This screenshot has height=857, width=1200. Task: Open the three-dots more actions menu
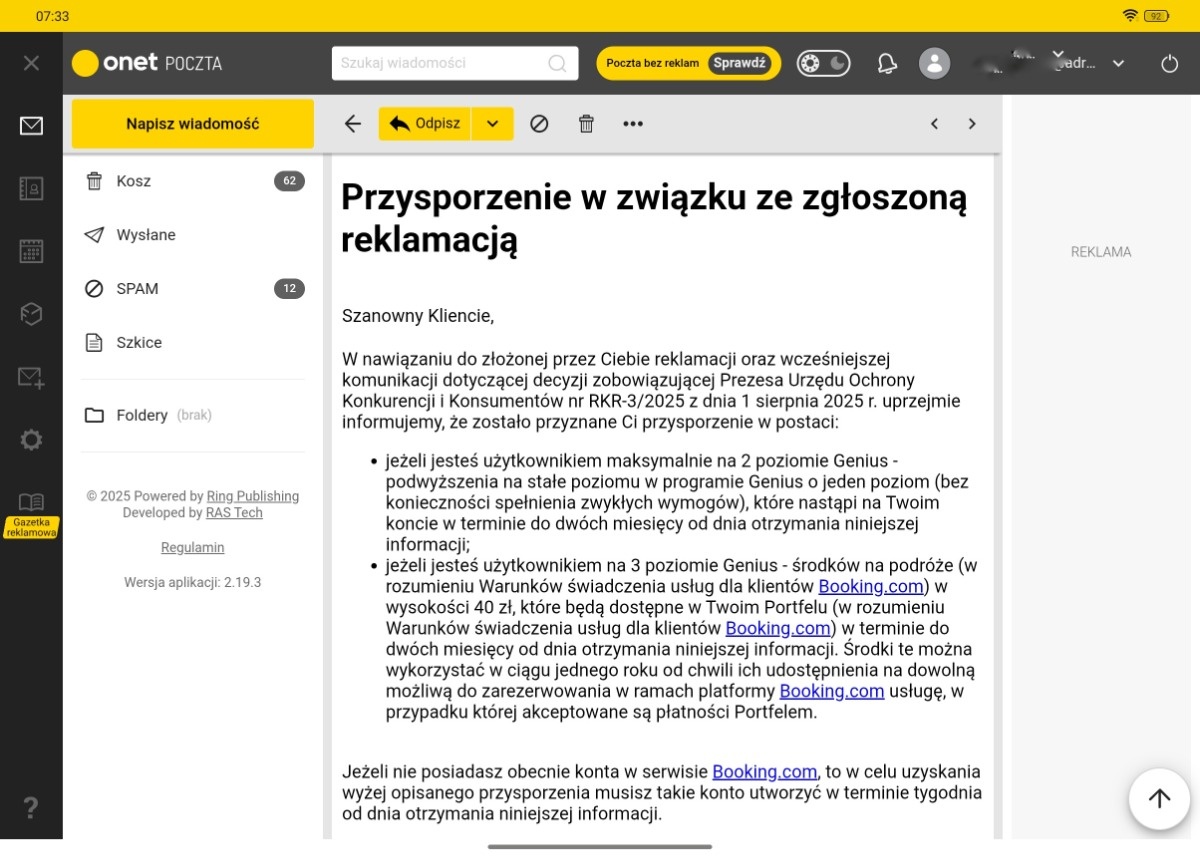tap(633, 124)
